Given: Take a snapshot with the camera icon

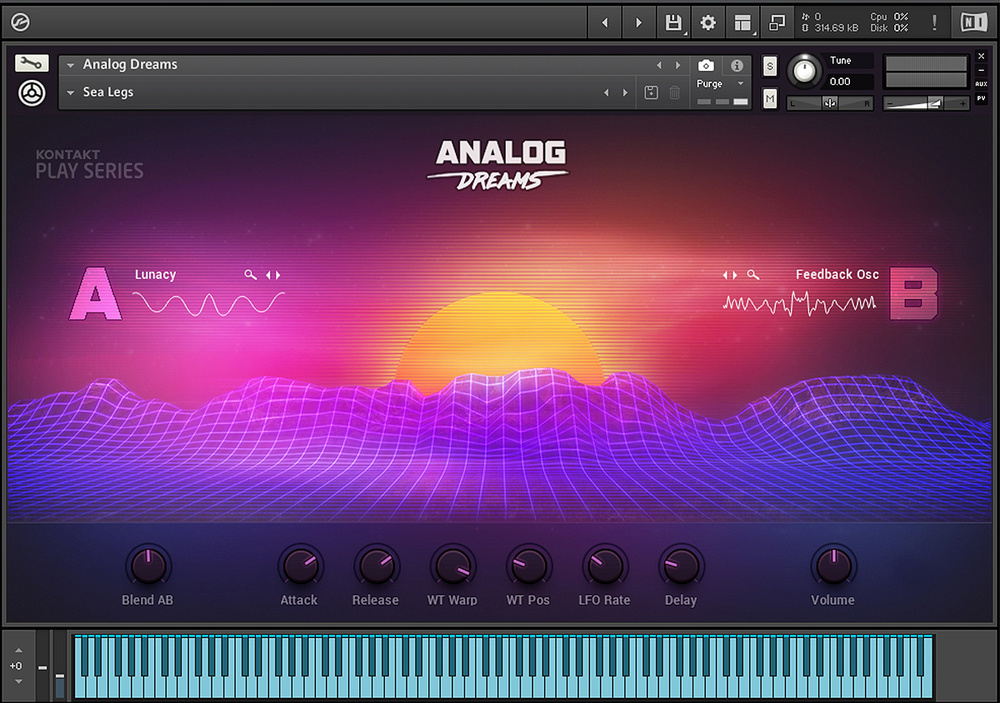Looking at the screenshot, I should tap(705, 65).
